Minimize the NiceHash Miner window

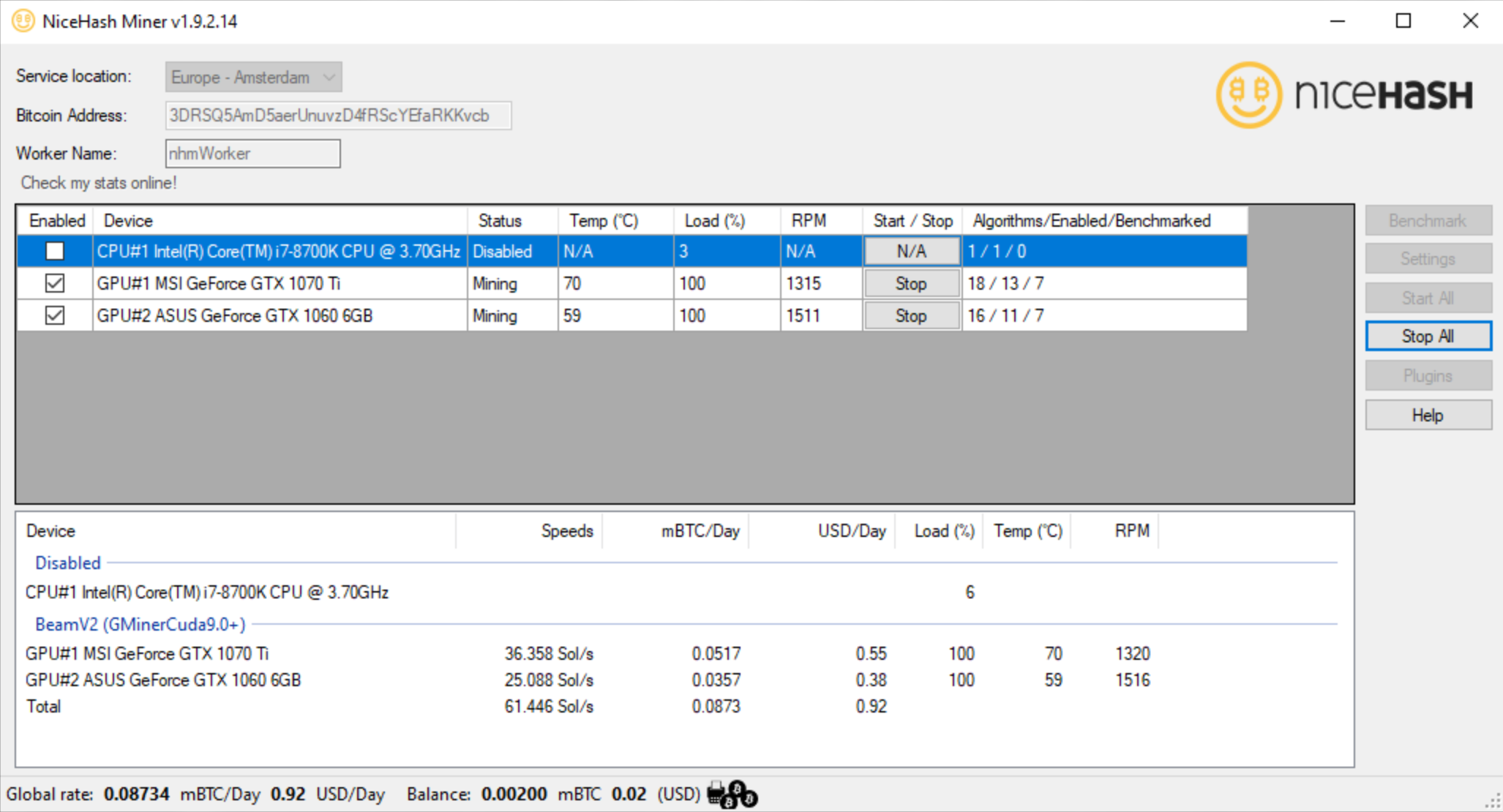[x=1338, y=21]
